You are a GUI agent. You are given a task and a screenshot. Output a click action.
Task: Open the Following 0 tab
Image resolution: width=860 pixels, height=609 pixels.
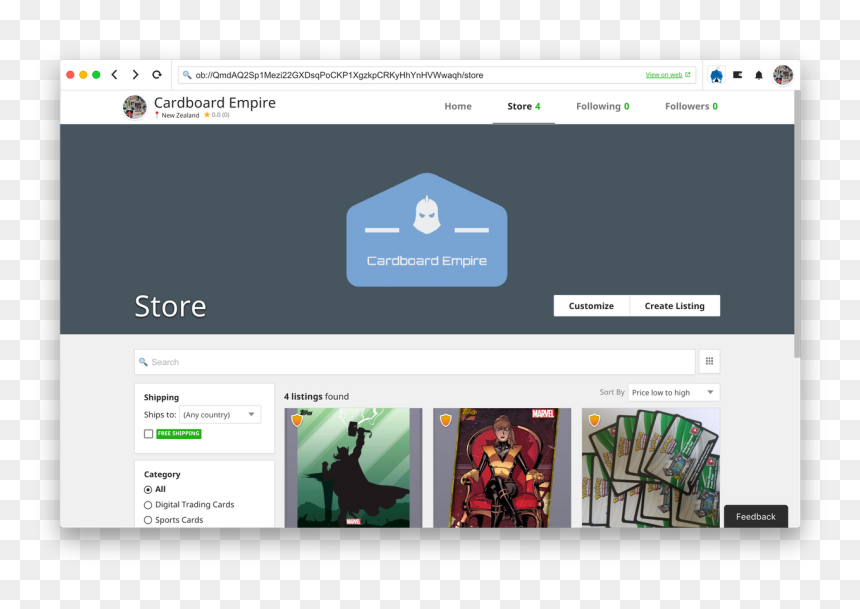click(x=602, y=106)
